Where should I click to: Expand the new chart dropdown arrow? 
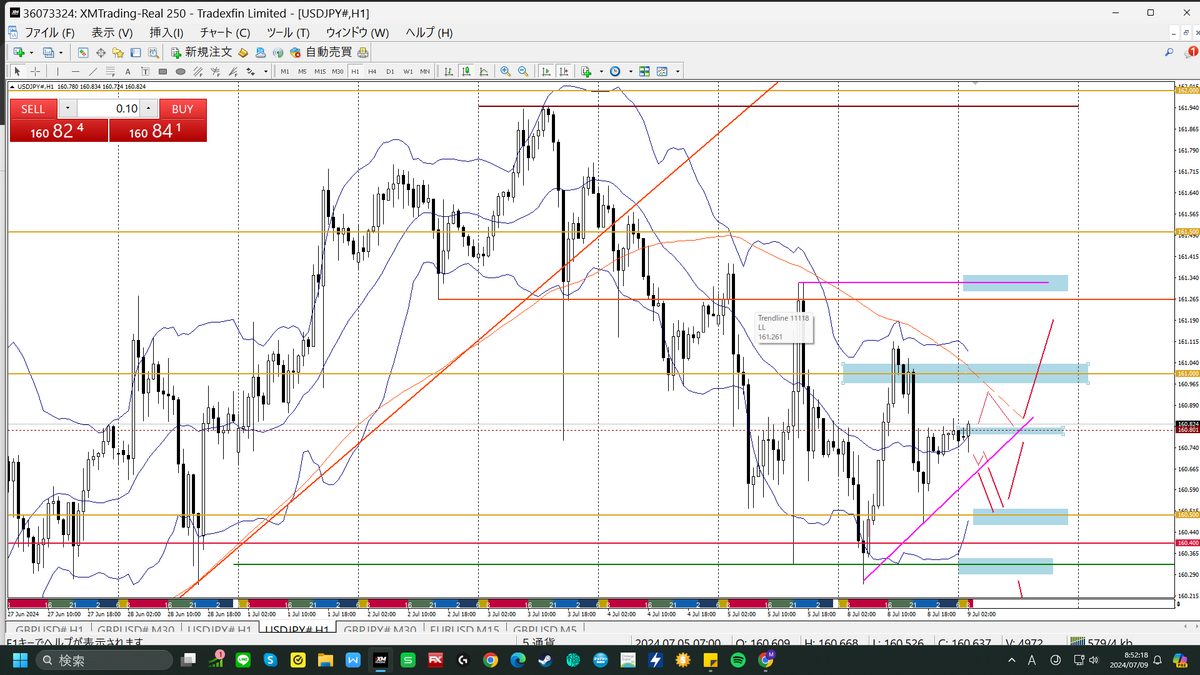(31, 52)
